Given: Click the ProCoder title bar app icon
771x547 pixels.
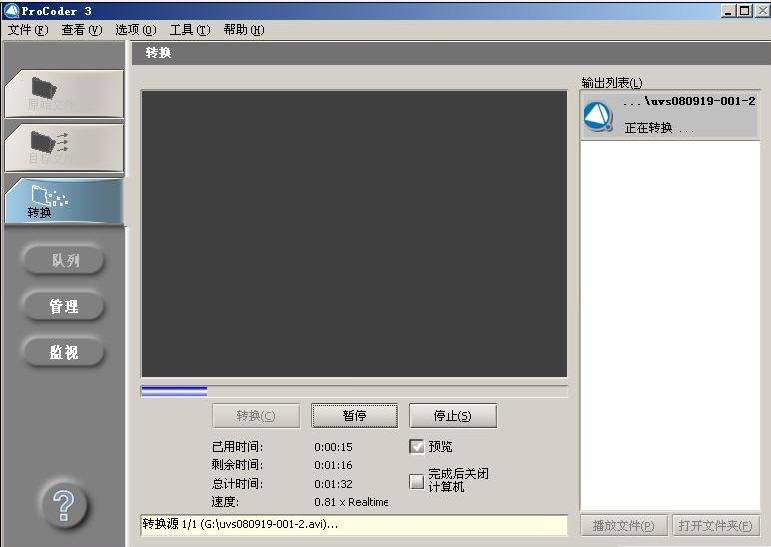Looking at the screenshot, I should 11,10.
